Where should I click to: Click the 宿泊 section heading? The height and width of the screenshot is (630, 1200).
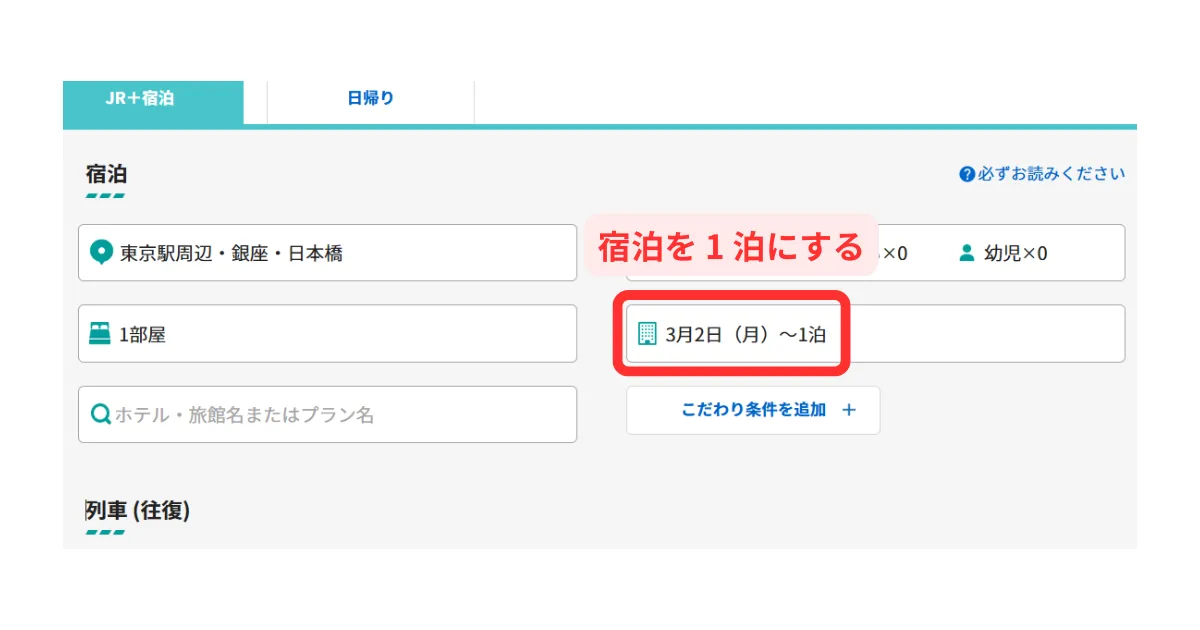point(106,174)
